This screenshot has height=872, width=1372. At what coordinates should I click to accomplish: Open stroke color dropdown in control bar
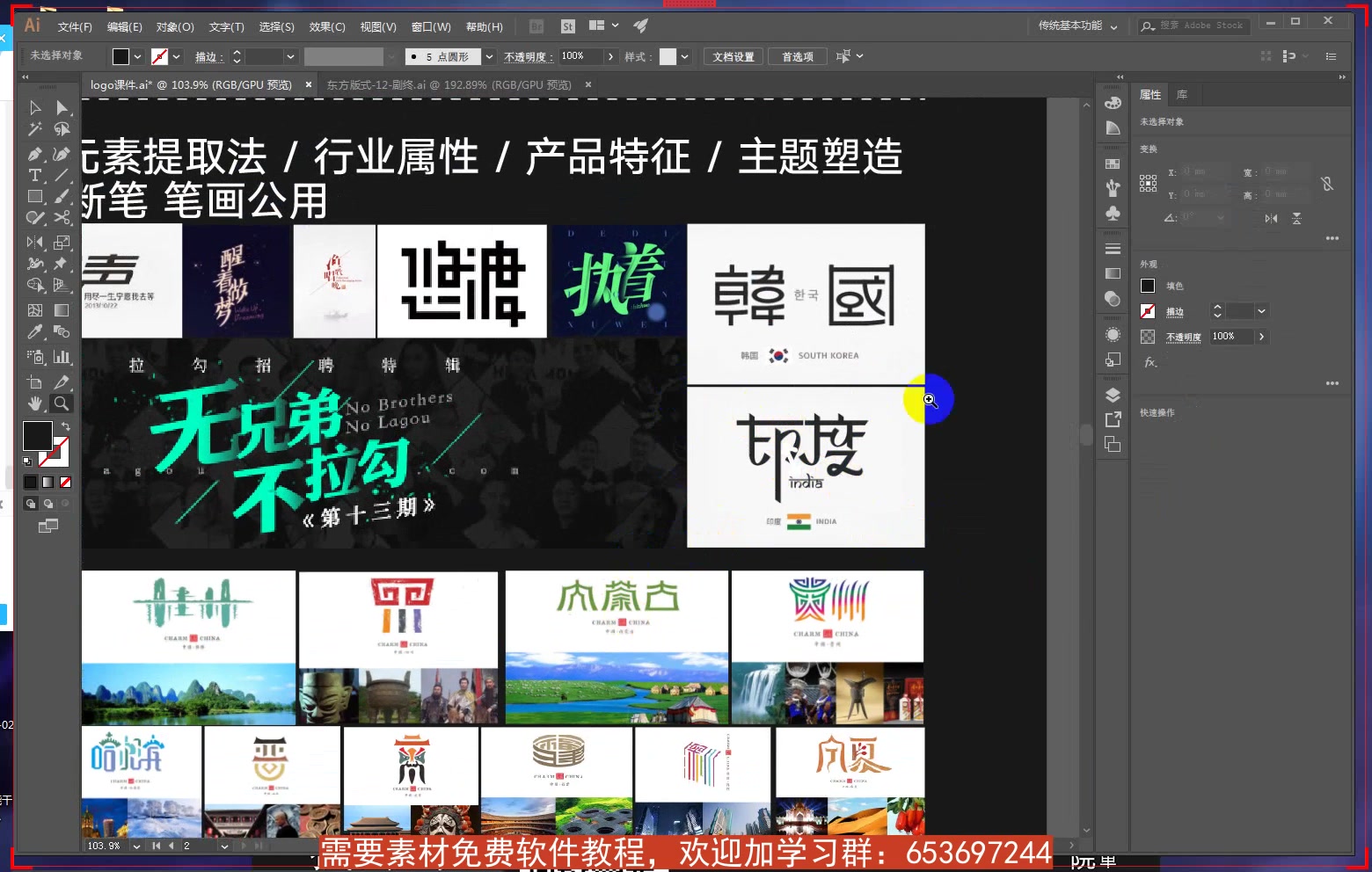tap(177, 56)
